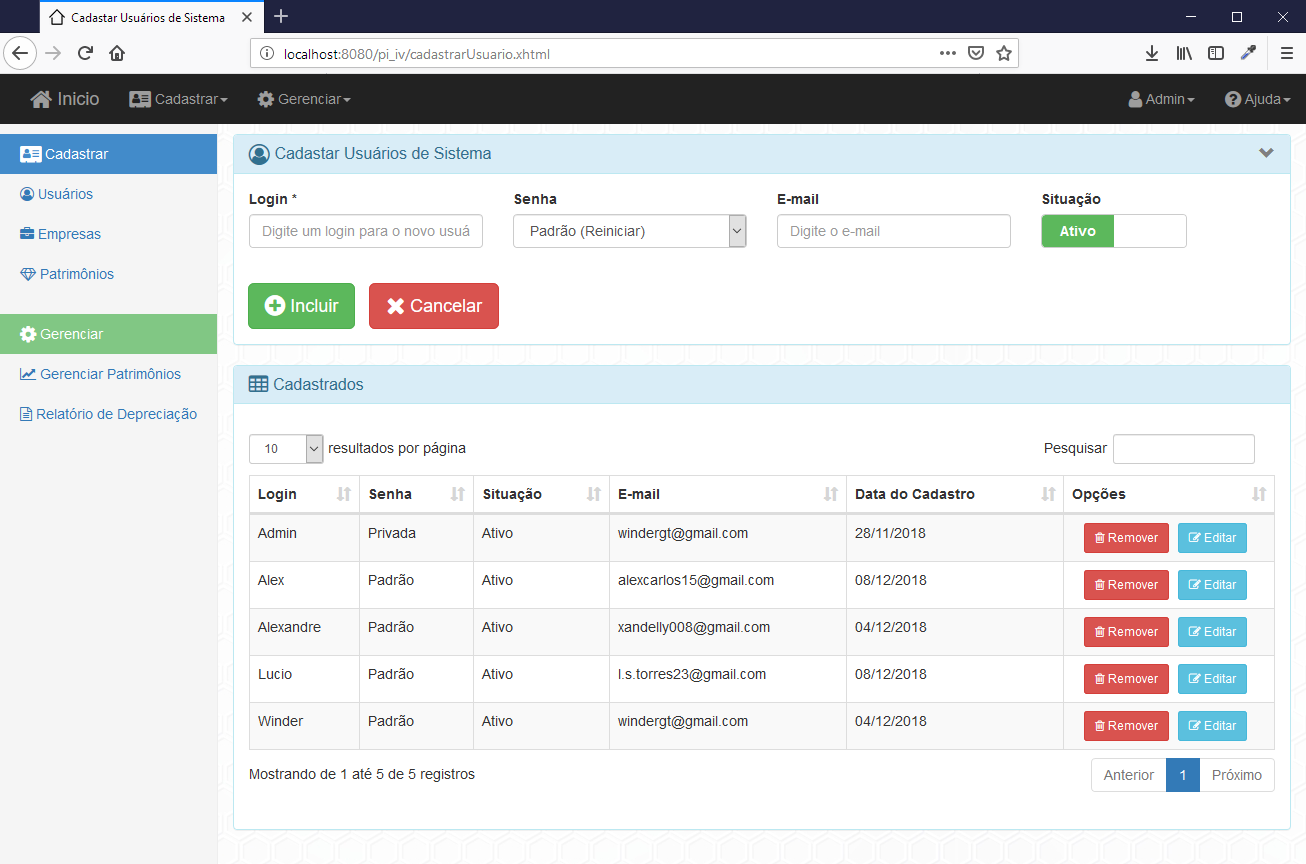Edit the Alex user row
1306x864 pixels.
pyautogui.click(x=1212, y=585)
